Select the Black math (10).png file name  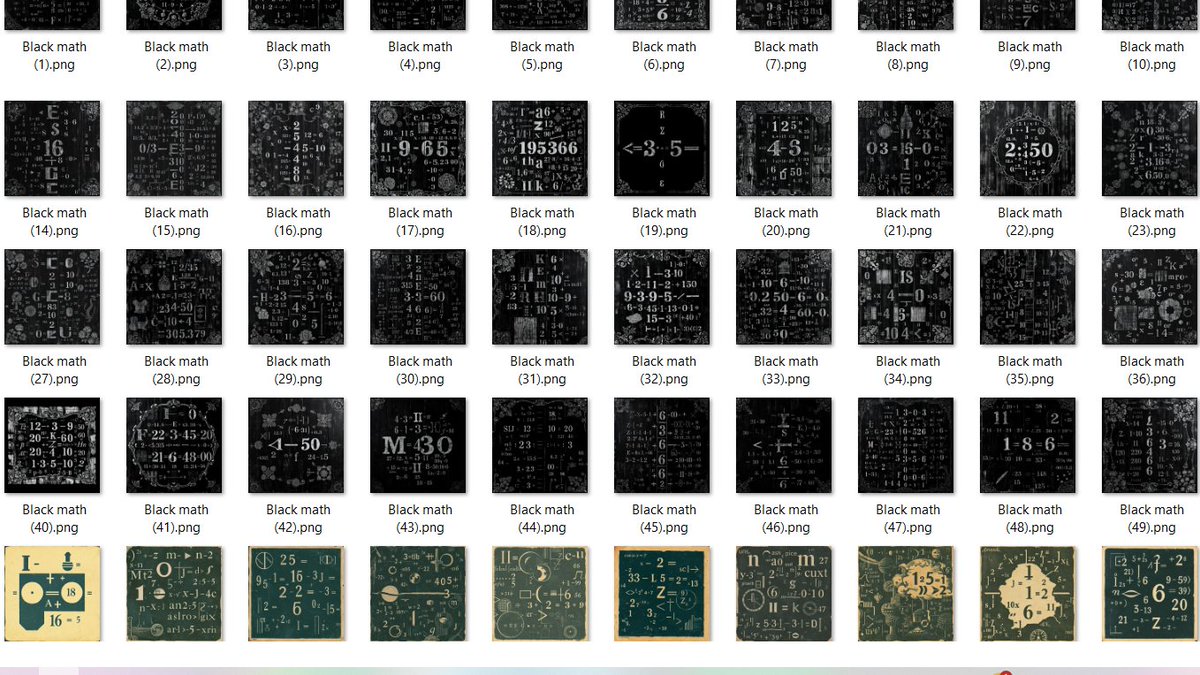click(x=1152, y=56)
